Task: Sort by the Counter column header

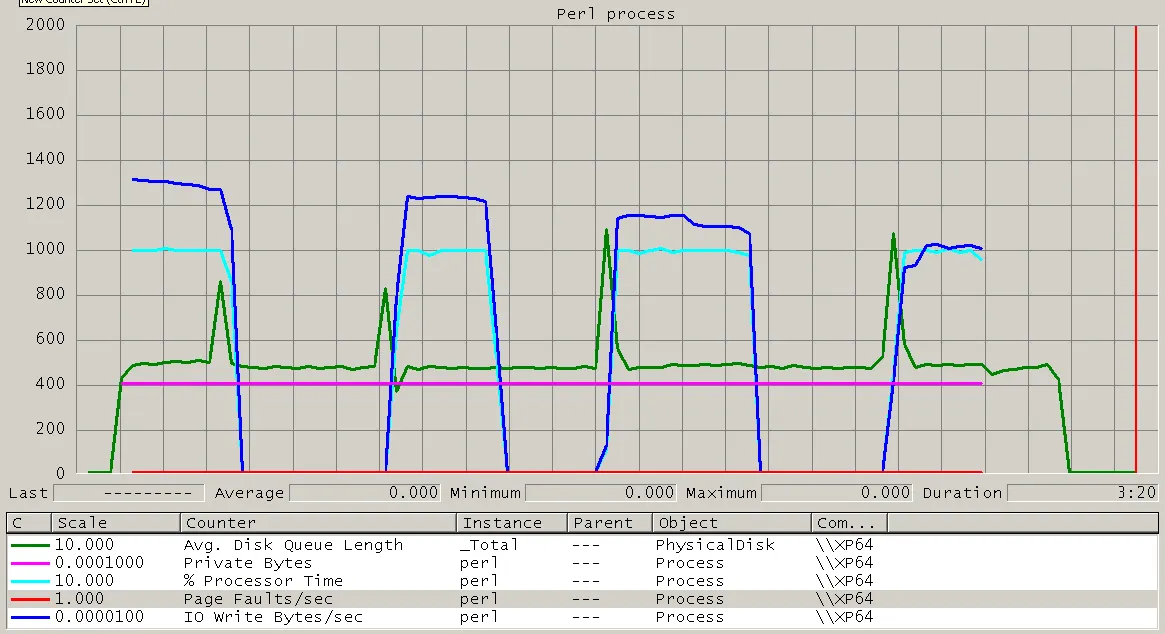Action: pyautogui.click(x=318, y=523)
